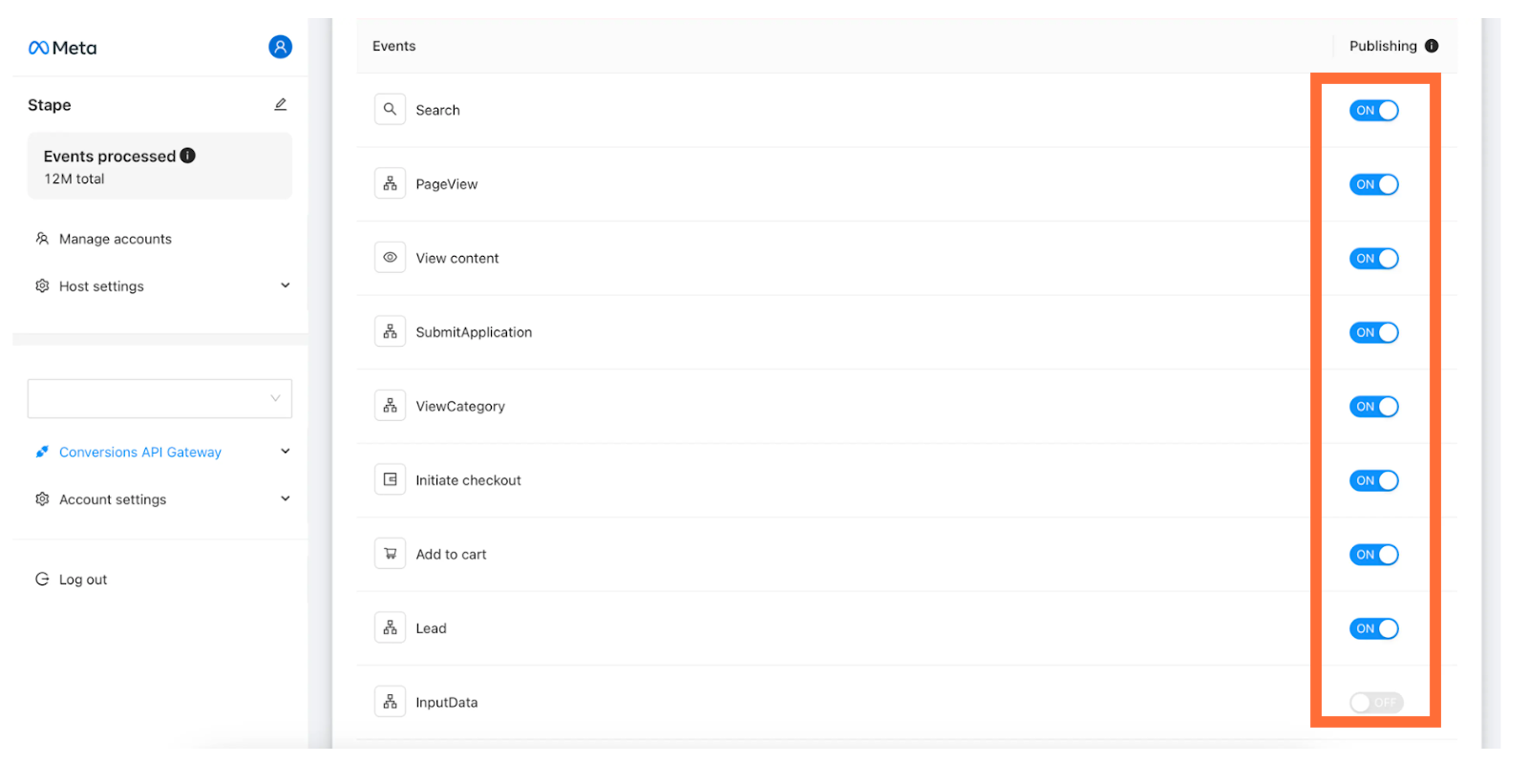1528x784 pixels.
Task: Click the SubmitApplication event row
Action: coord(906,332)
